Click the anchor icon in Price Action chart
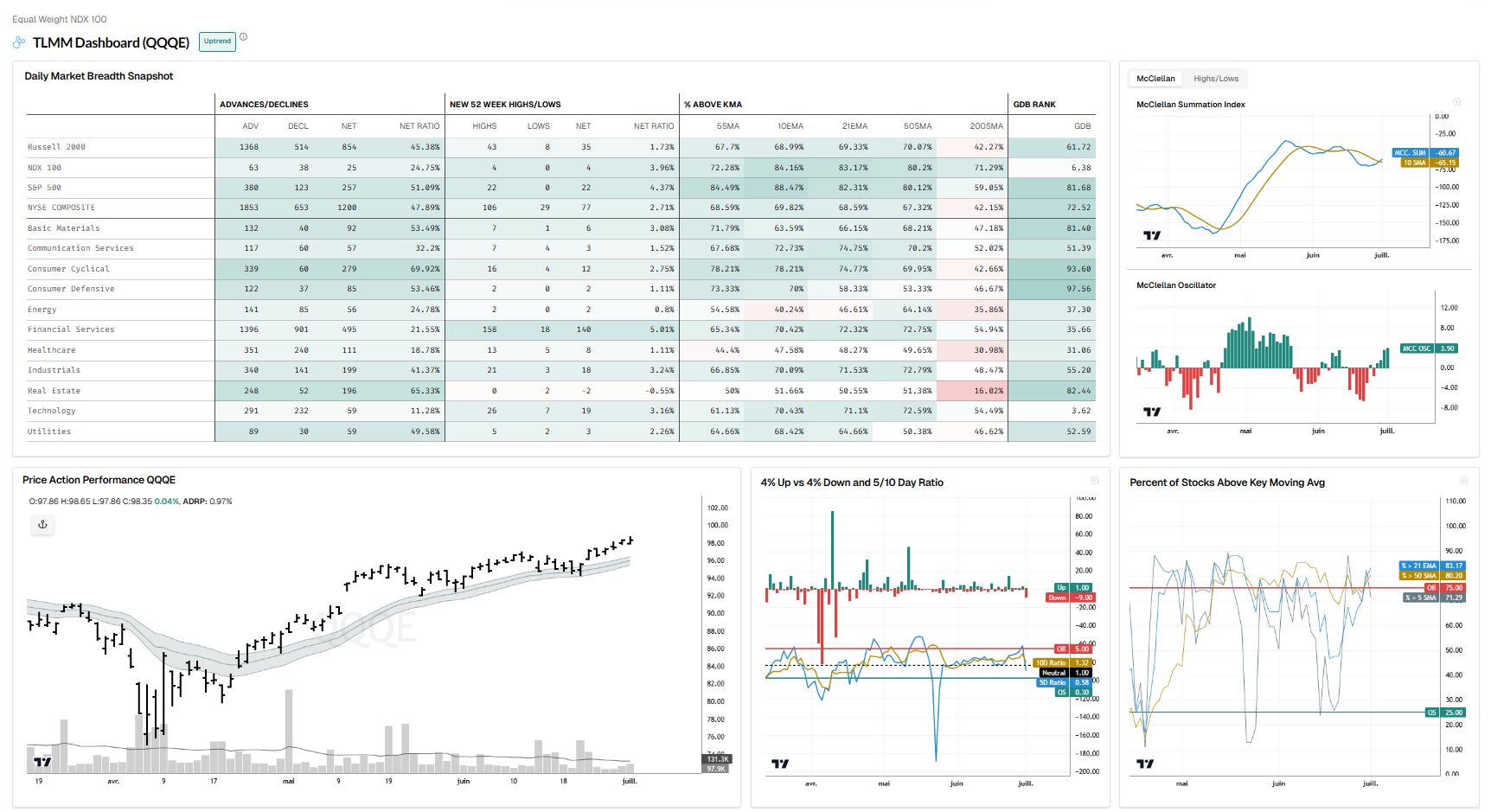This screenshot has width=1491, height=812. (x=42, y=524)
